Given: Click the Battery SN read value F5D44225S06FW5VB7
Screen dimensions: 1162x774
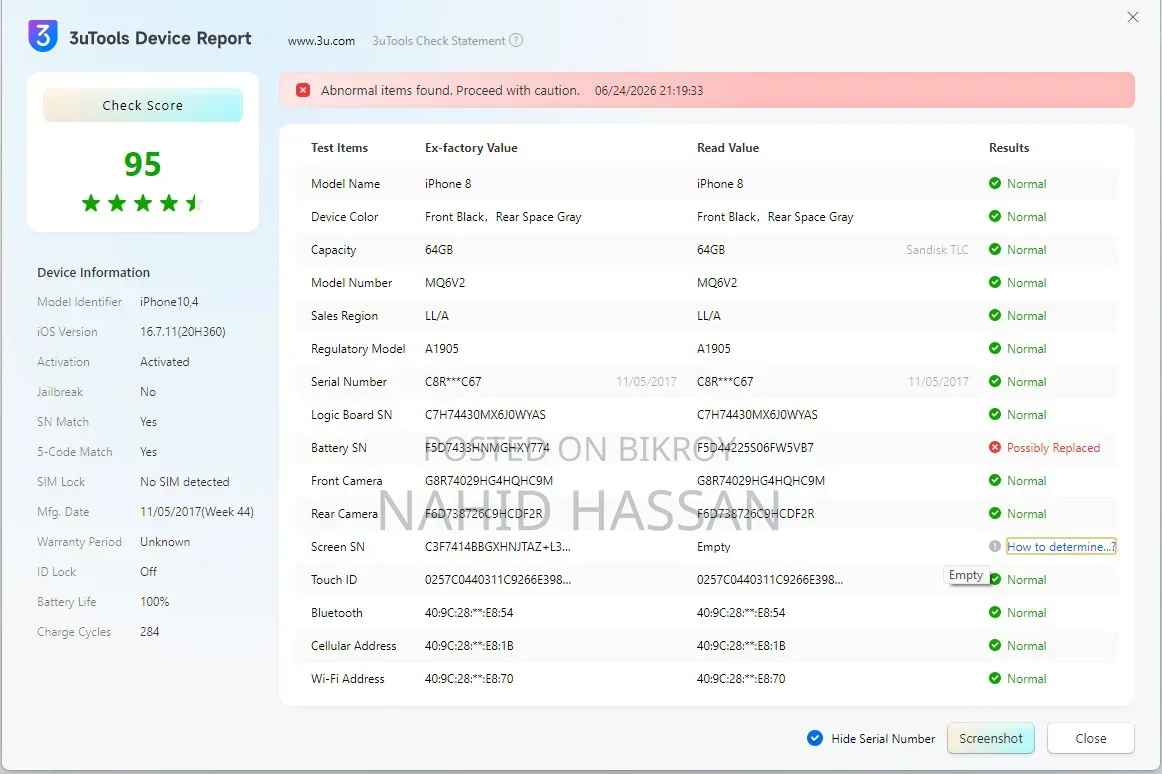Looking at the screenshot, I should (755, 448).
